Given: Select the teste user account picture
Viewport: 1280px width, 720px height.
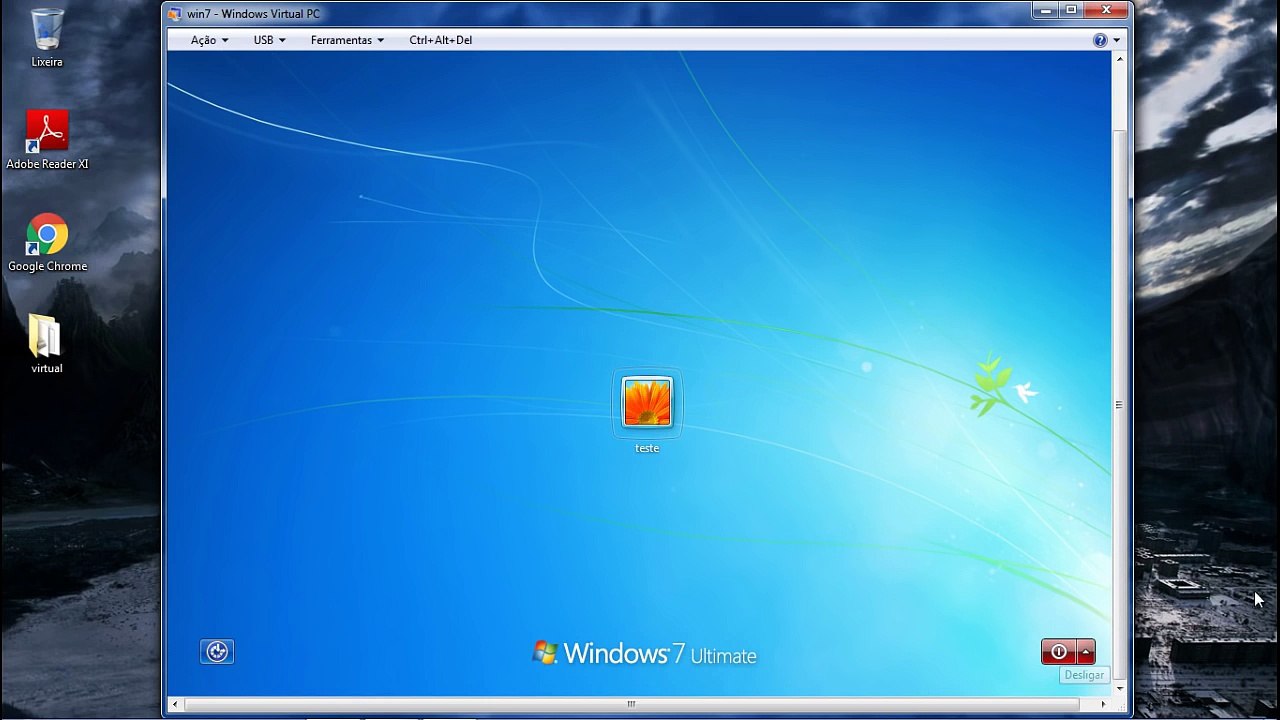Looking at the screenshot, I should 647,402.
